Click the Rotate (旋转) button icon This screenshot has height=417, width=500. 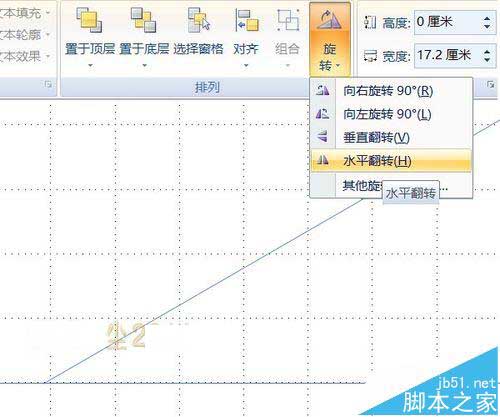click(x=329, y=19)
